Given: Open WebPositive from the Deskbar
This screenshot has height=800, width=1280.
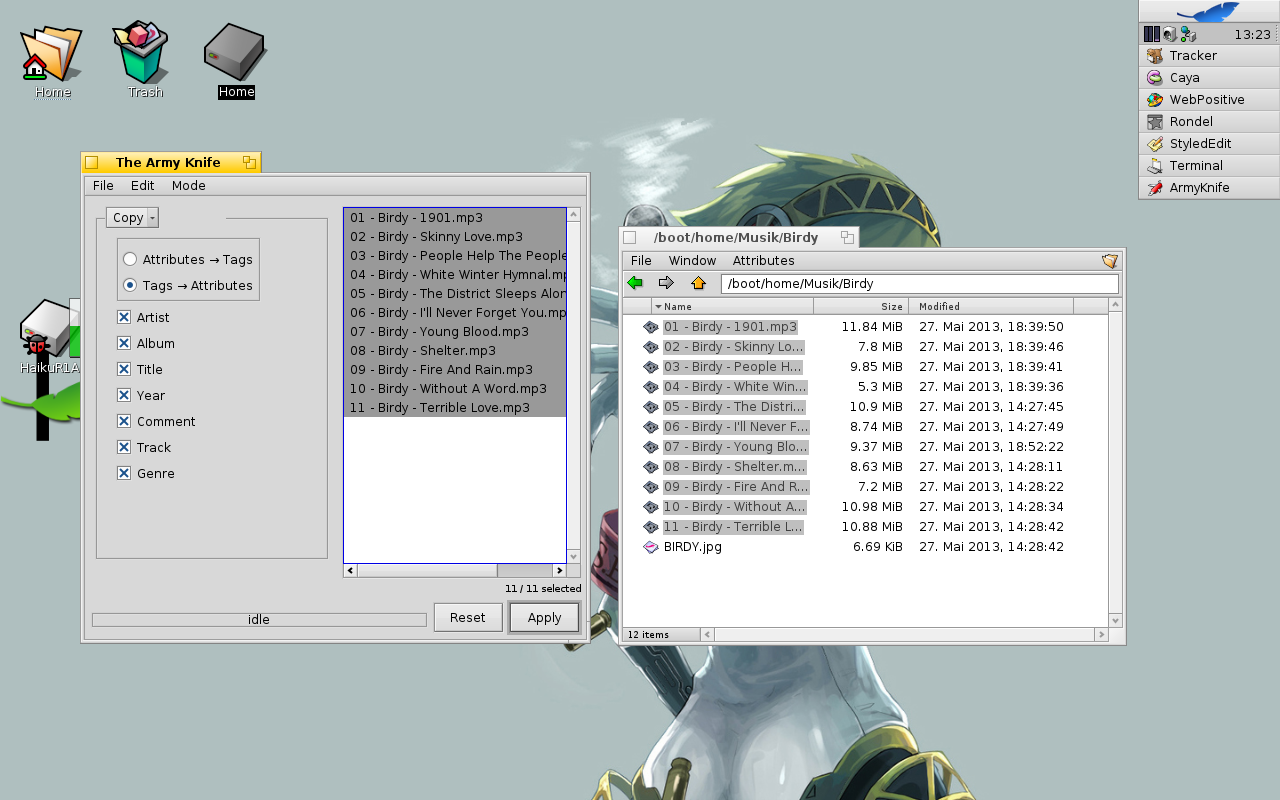Looking at the screenshot, I should [x=1207, y=100].
